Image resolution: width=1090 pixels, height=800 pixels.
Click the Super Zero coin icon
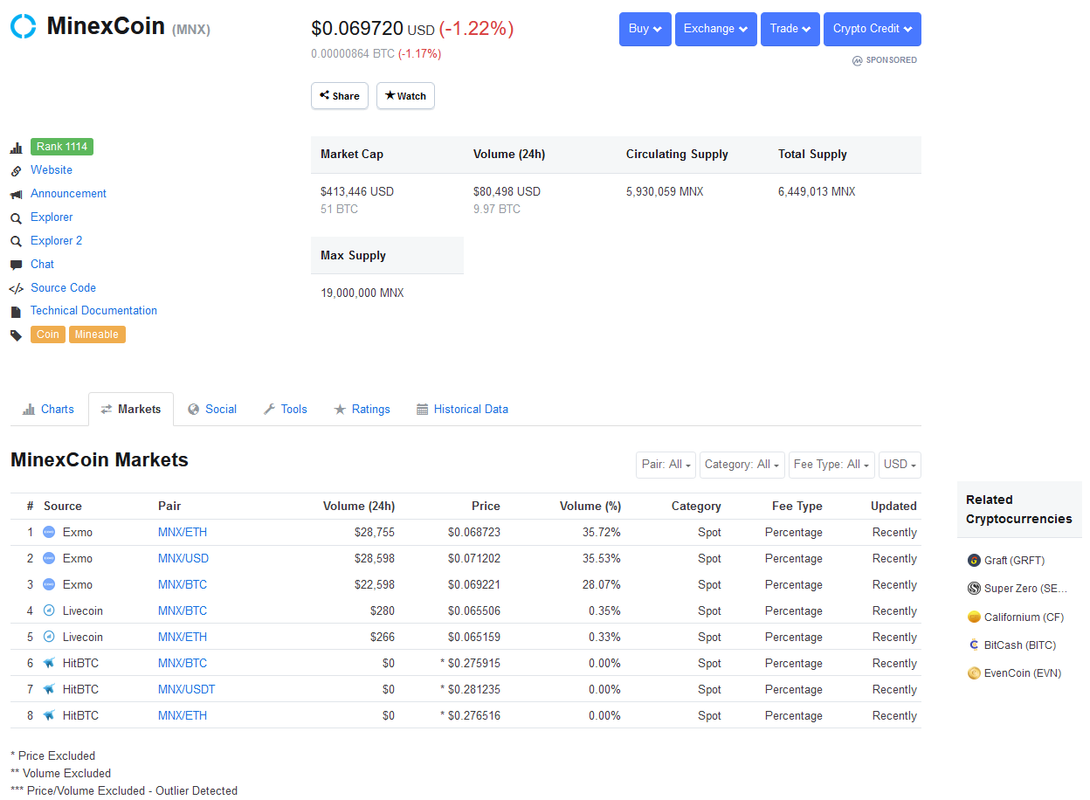pos(974,589)
